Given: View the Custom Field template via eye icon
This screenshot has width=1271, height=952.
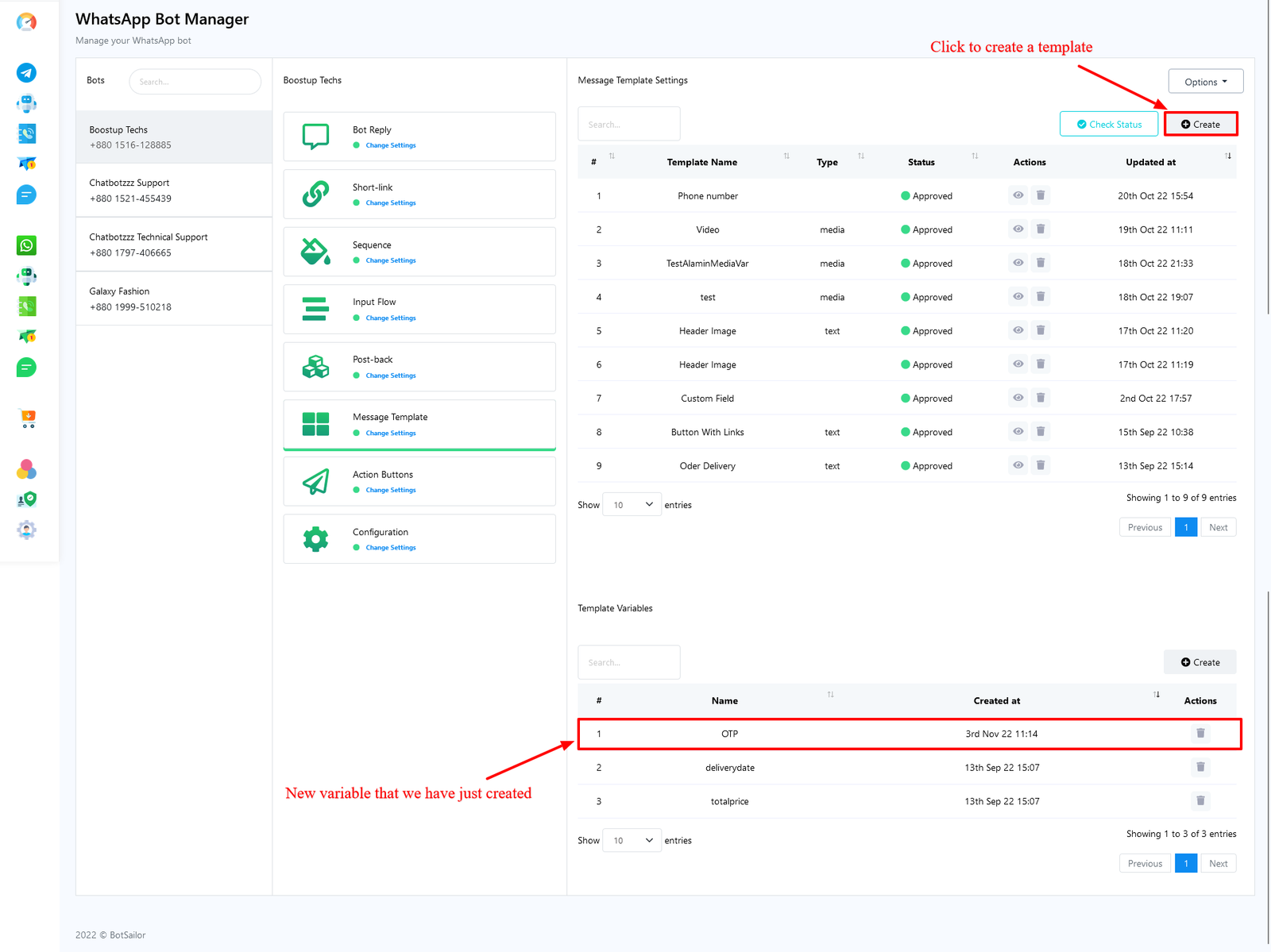Looking at the screenshot, I should [1018, 398].
